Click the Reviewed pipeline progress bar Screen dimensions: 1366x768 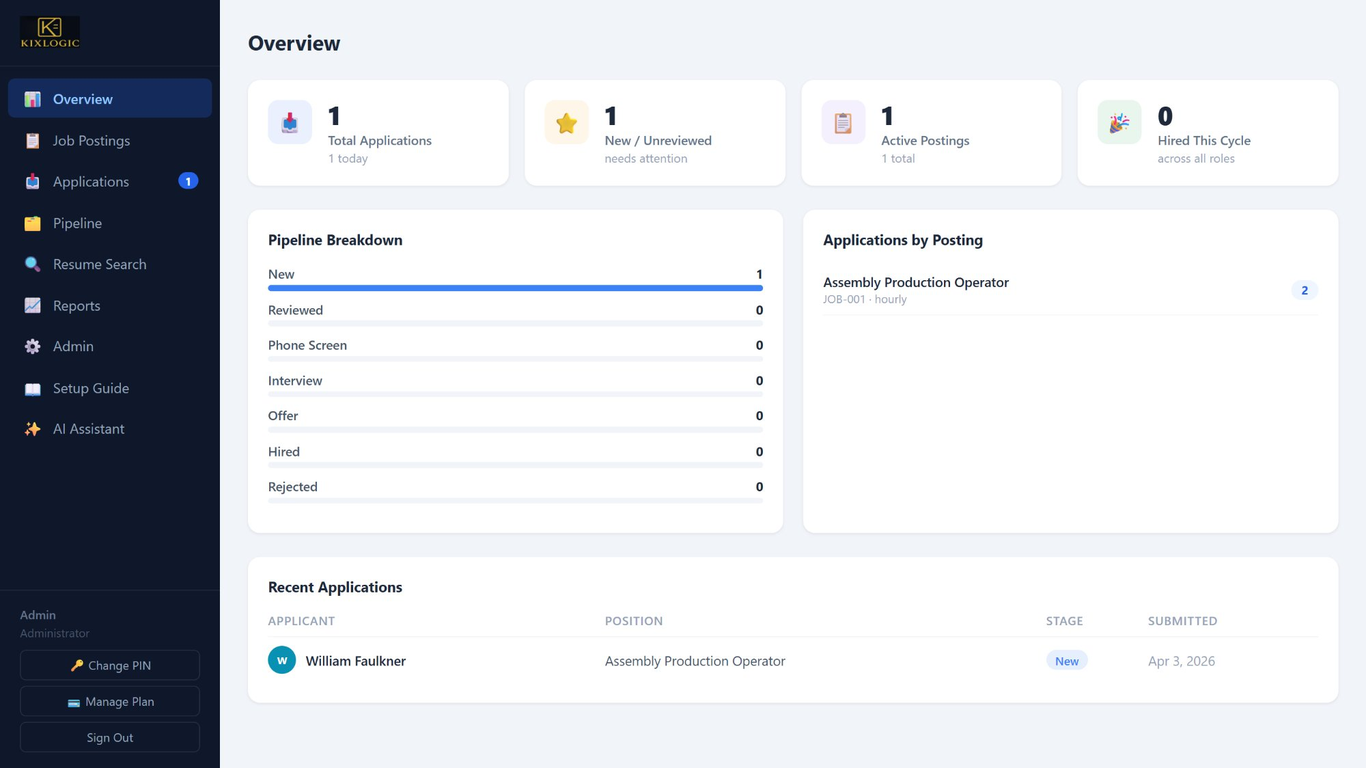[515, 323]
